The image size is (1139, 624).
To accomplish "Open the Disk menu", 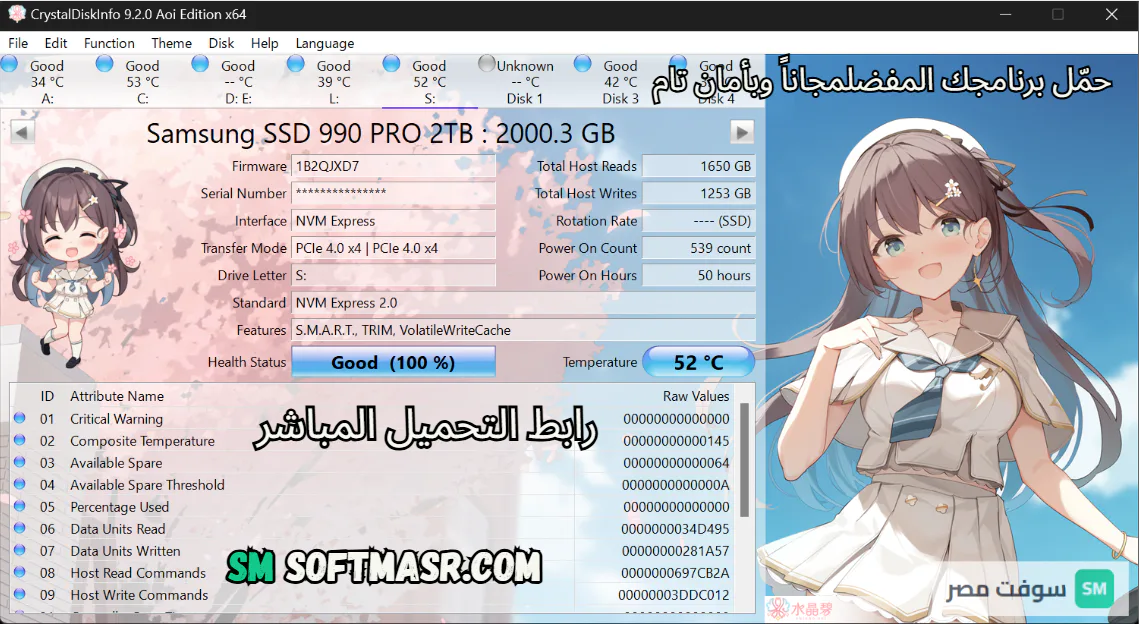I will pyautogui.click(x=221, y=43).
